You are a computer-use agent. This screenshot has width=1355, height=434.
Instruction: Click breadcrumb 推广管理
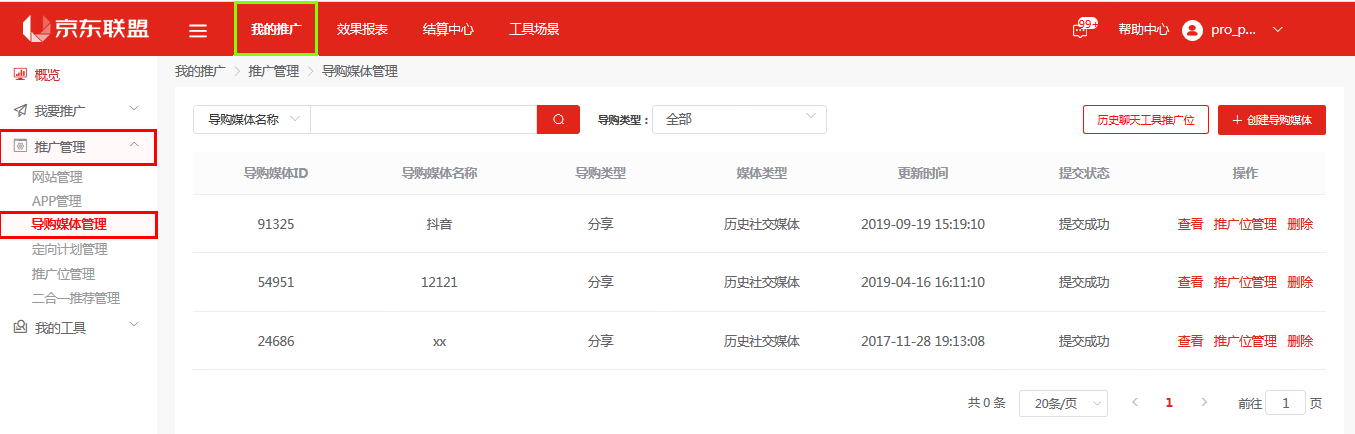coord(274,71)
